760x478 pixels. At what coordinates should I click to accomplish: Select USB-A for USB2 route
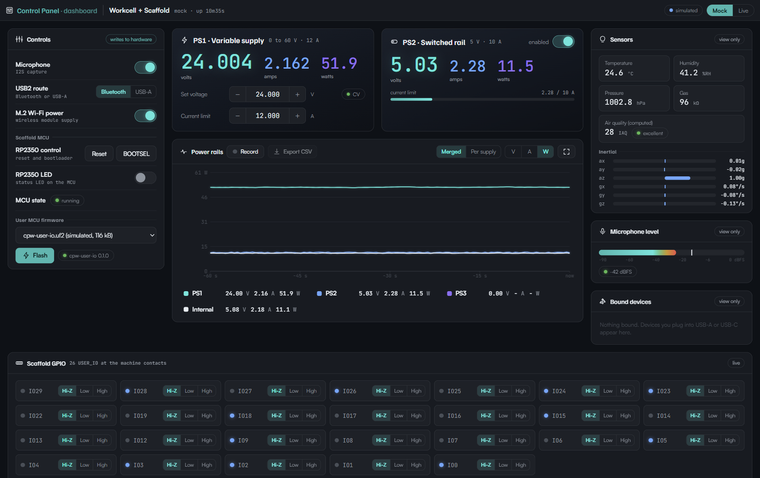coord(143,92)
